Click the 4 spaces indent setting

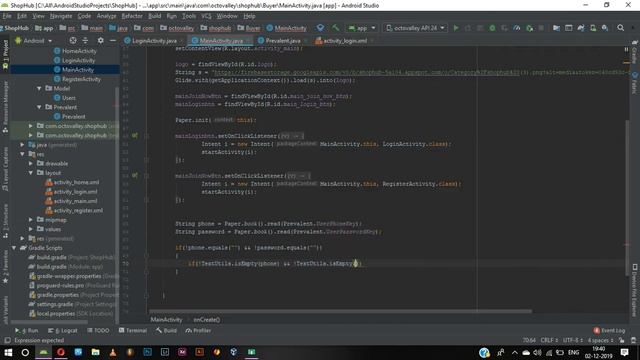click(600, 340)
